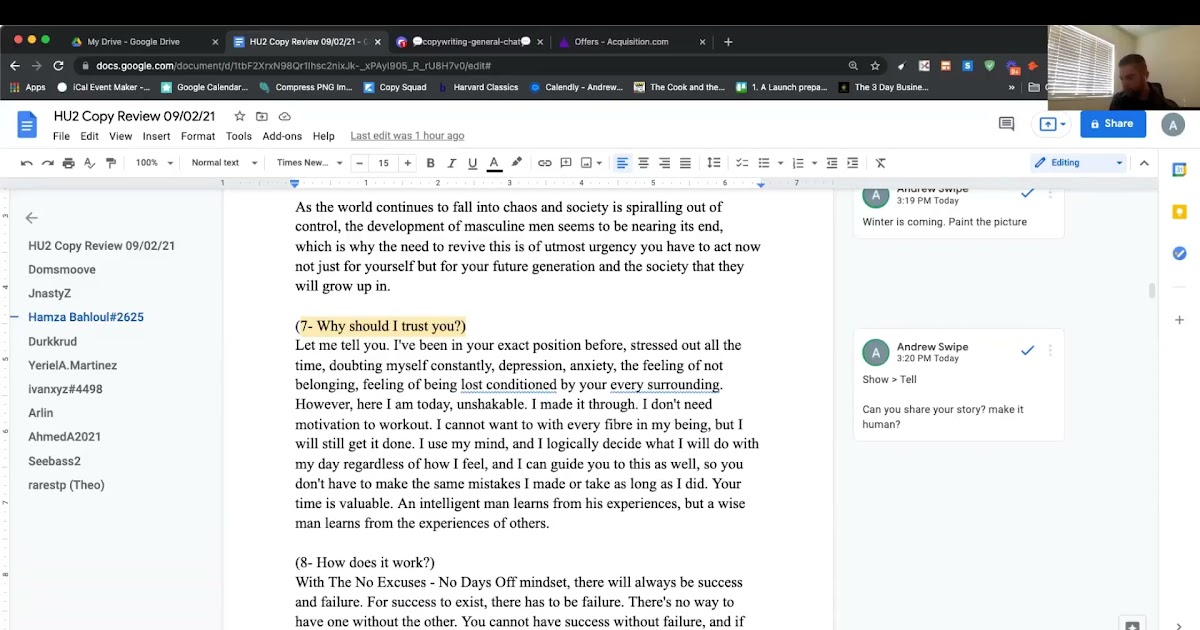Toggle bold formatting
Image resolution: width=1200 pixels, height=630 pixels.
[x=430, y=163]
